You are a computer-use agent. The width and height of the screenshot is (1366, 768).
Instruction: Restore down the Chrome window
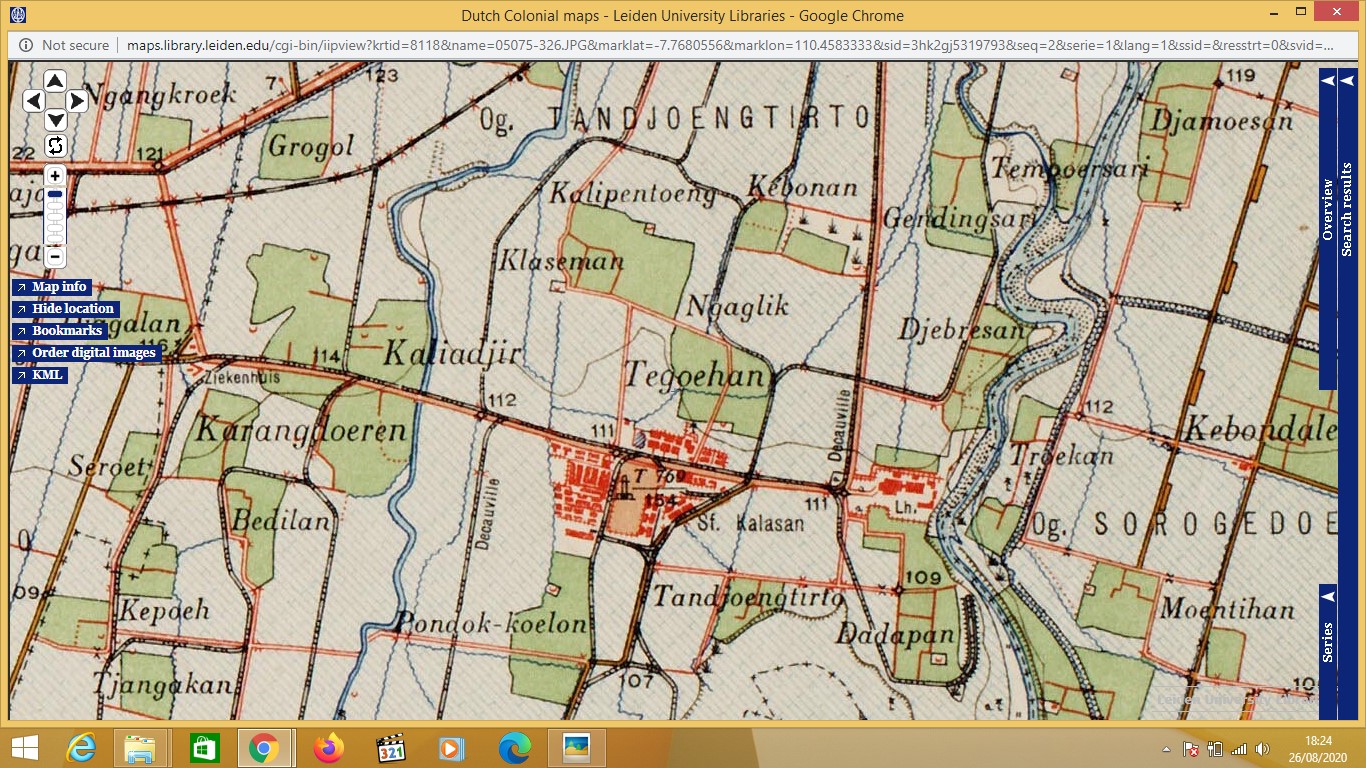pos(1299,11)
